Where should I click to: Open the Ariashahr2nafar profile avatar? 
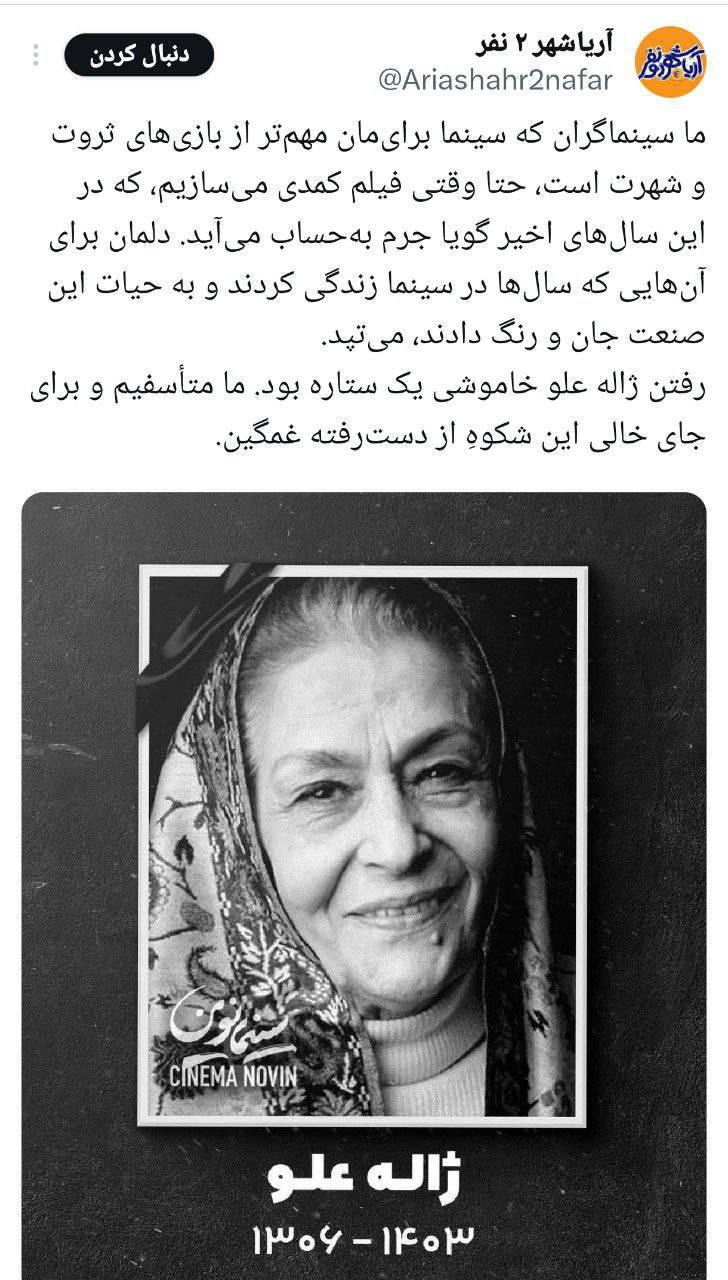[x=671, y=62]
